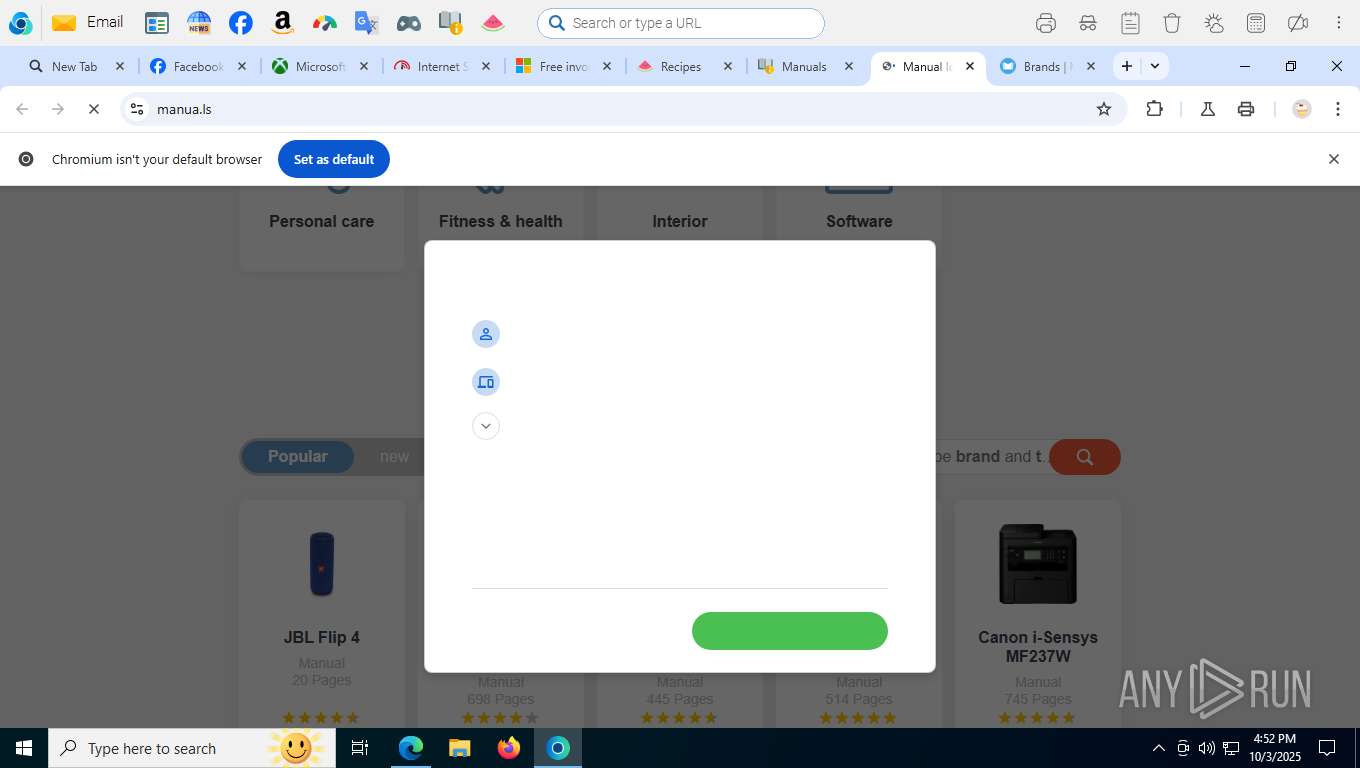This screenshot has width=1360, height=768.
Task: Go forward with the forward arrow
Action: (58, 109)
